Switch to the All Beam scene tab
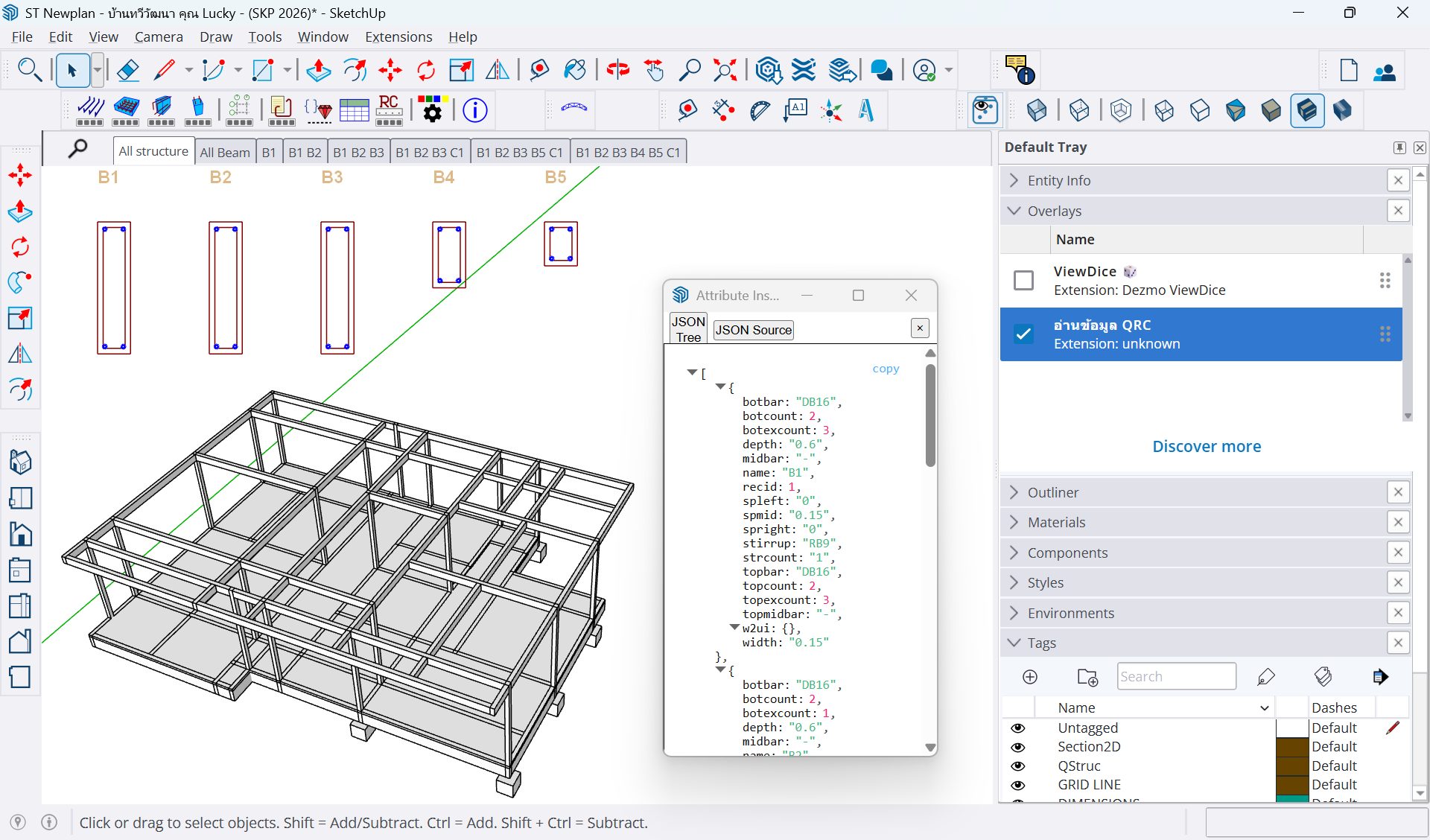The width and height of the screenshot is (1430, 840). pyautogui.click(x=225, y=152)
